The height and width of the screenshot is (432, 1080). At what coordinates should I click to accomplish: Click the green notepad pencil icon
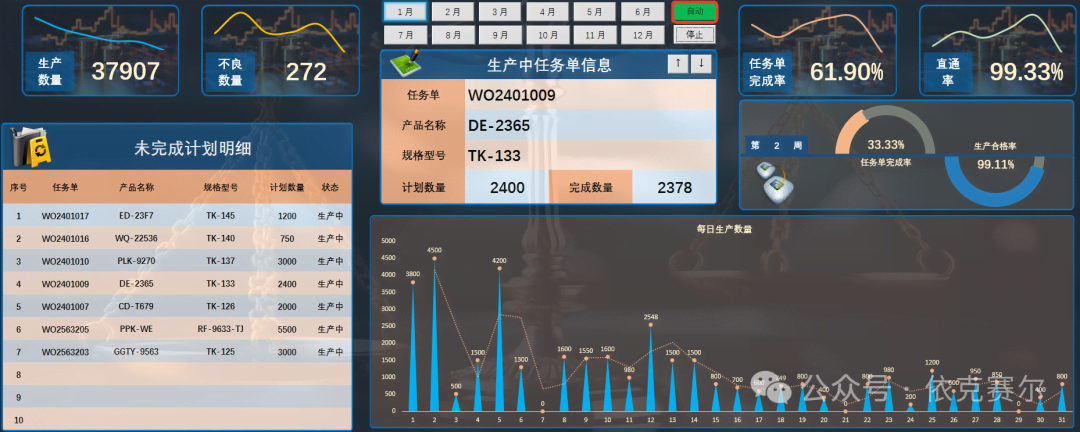[405, 64]
